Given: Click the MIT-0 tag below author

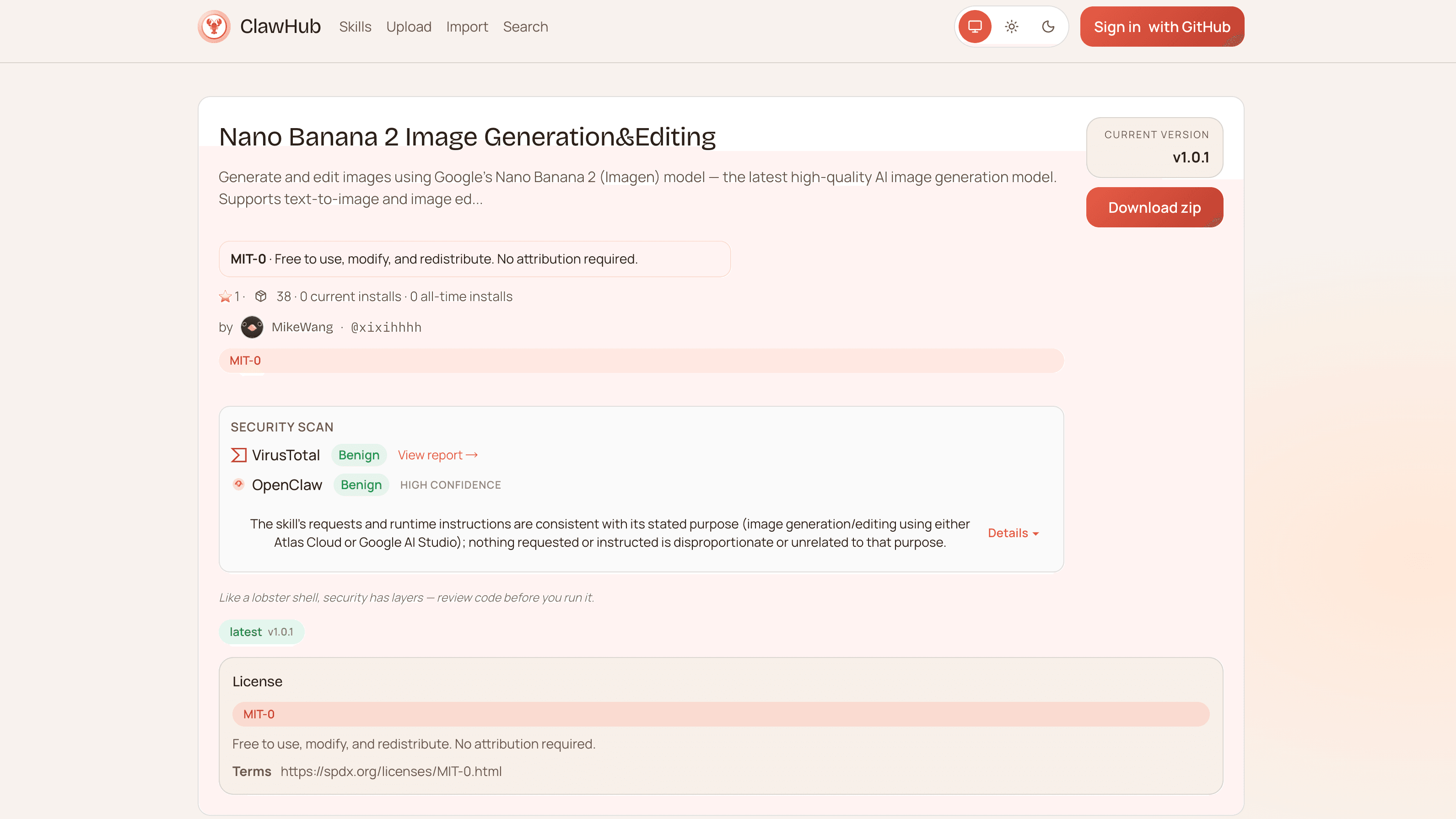Looking at the screenshot, I should [x=245, y=361].
